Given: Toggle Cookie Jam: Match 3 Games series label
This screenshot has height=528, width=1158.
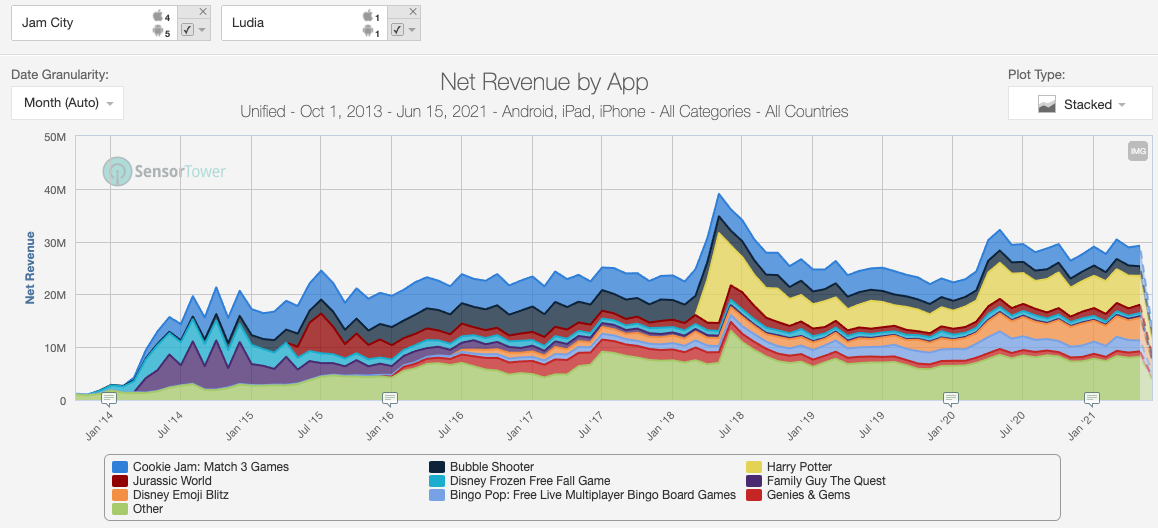Looking at the screenshot, I should (211, 467).
